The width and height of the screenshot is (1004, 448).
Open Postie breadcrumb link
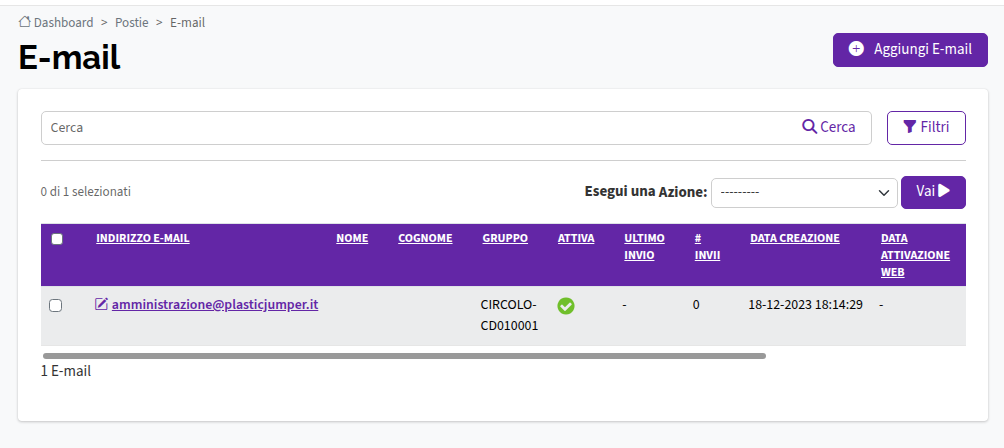click(x=131, y=22)
